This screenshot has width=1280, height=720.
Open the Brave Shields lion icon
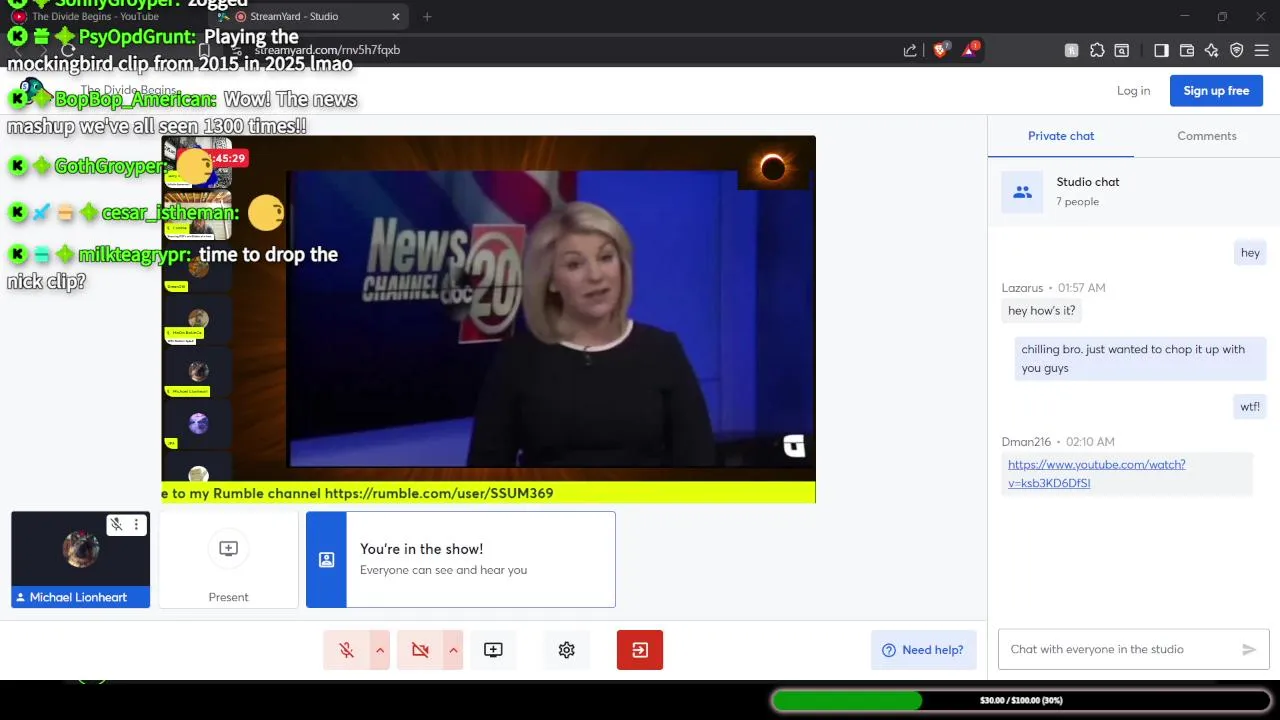tap(940, 50)
